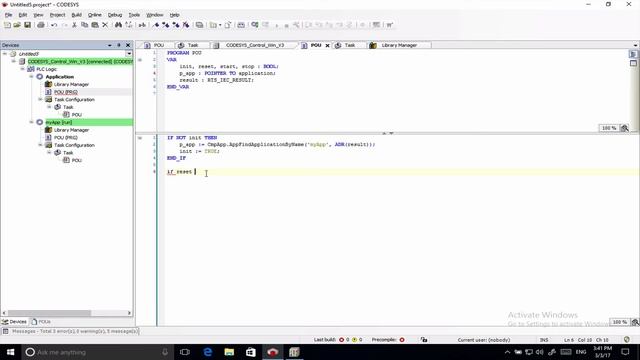Open the project dropdown beside Untitled5

(x=129, y=53)
